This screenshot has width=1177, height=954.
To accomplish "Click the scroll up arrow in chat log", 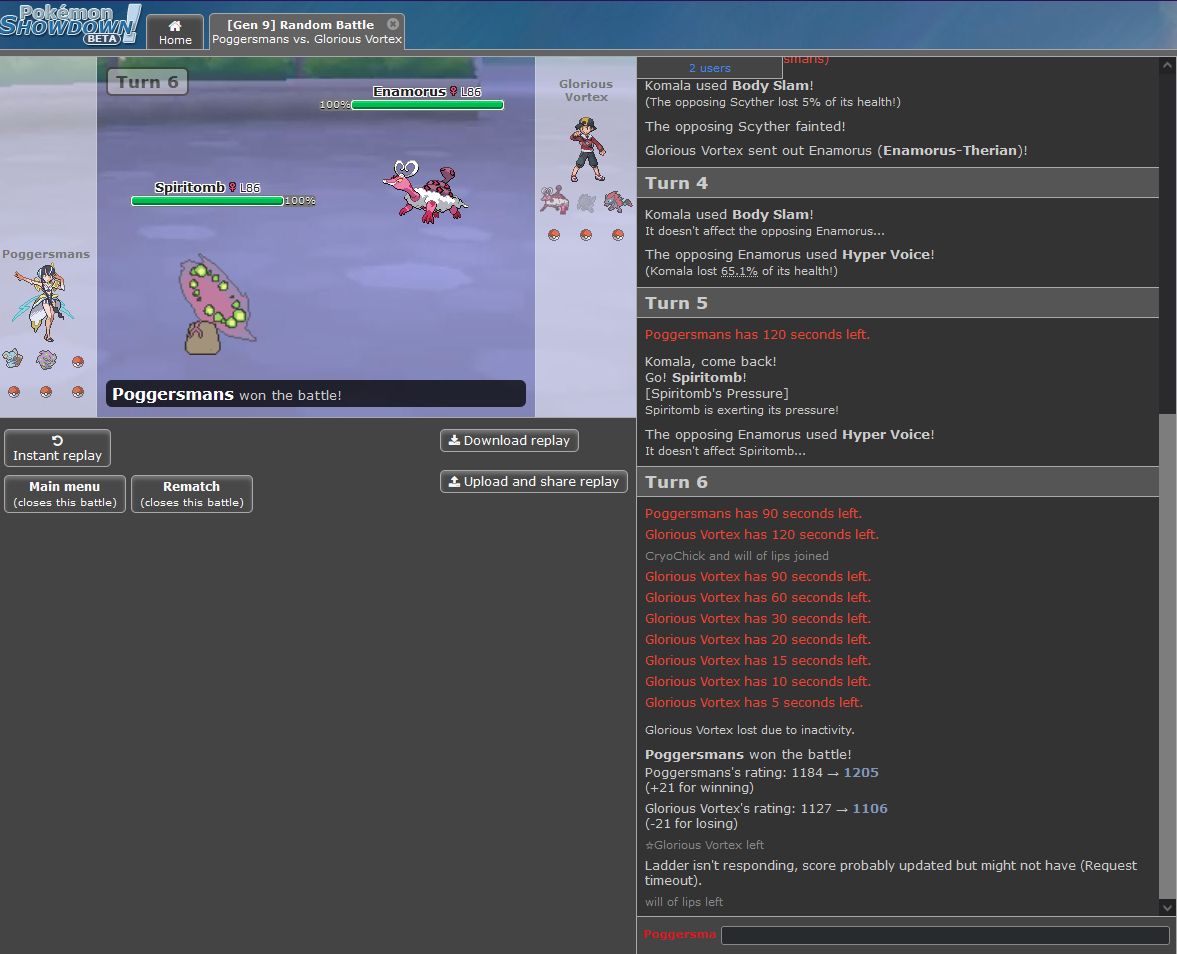I will click(1167, 66).
